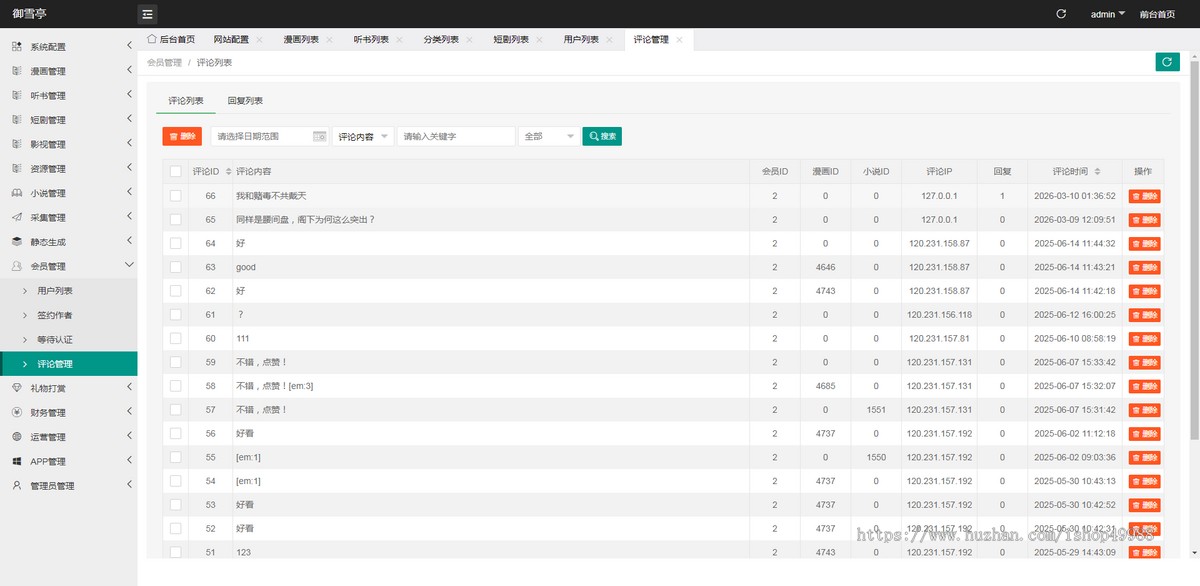Check the box for comment ID 57
Viewport: 1200px width, 586px height.
coord(176,410)
